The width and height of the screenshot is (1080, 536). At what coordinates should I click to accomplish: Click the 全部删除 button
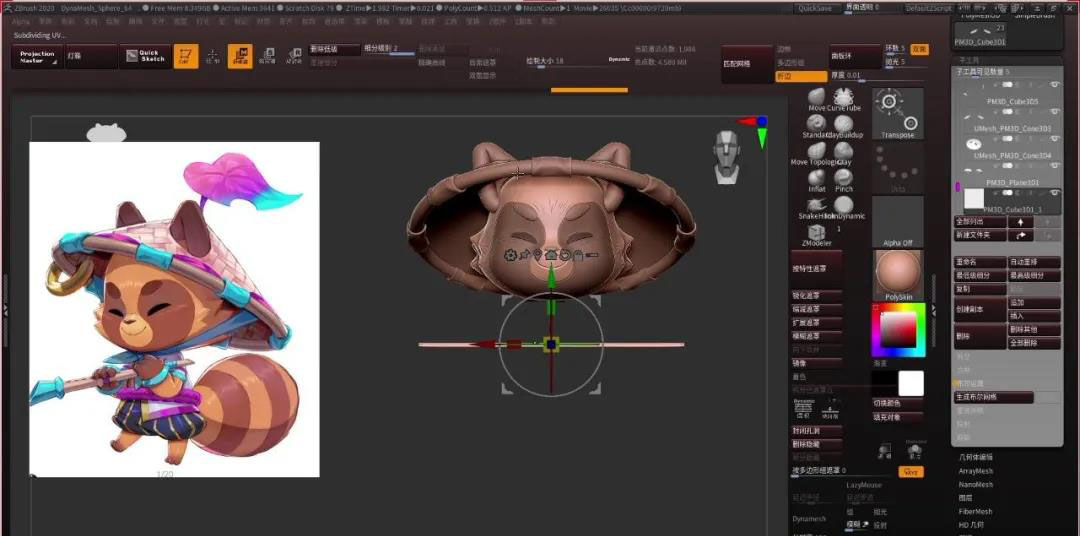(1035, 342)
